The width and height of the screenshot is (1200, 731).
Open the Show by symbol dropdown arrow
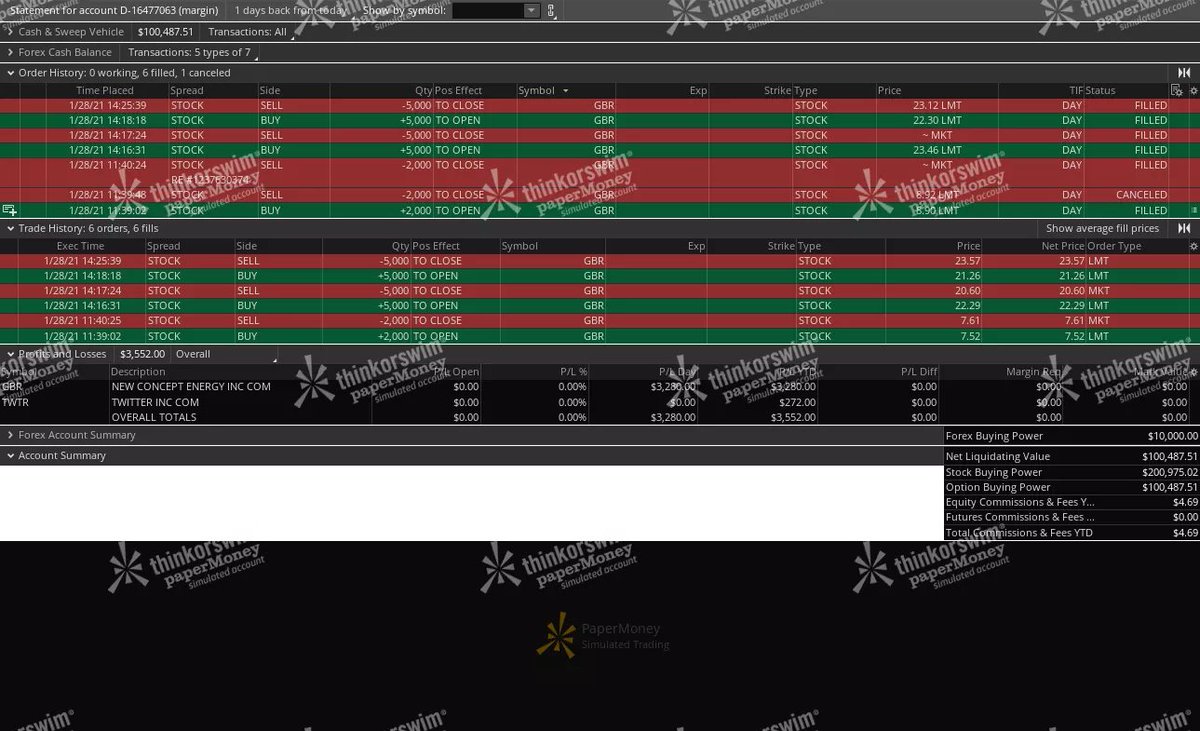click(x=531, y=11)
